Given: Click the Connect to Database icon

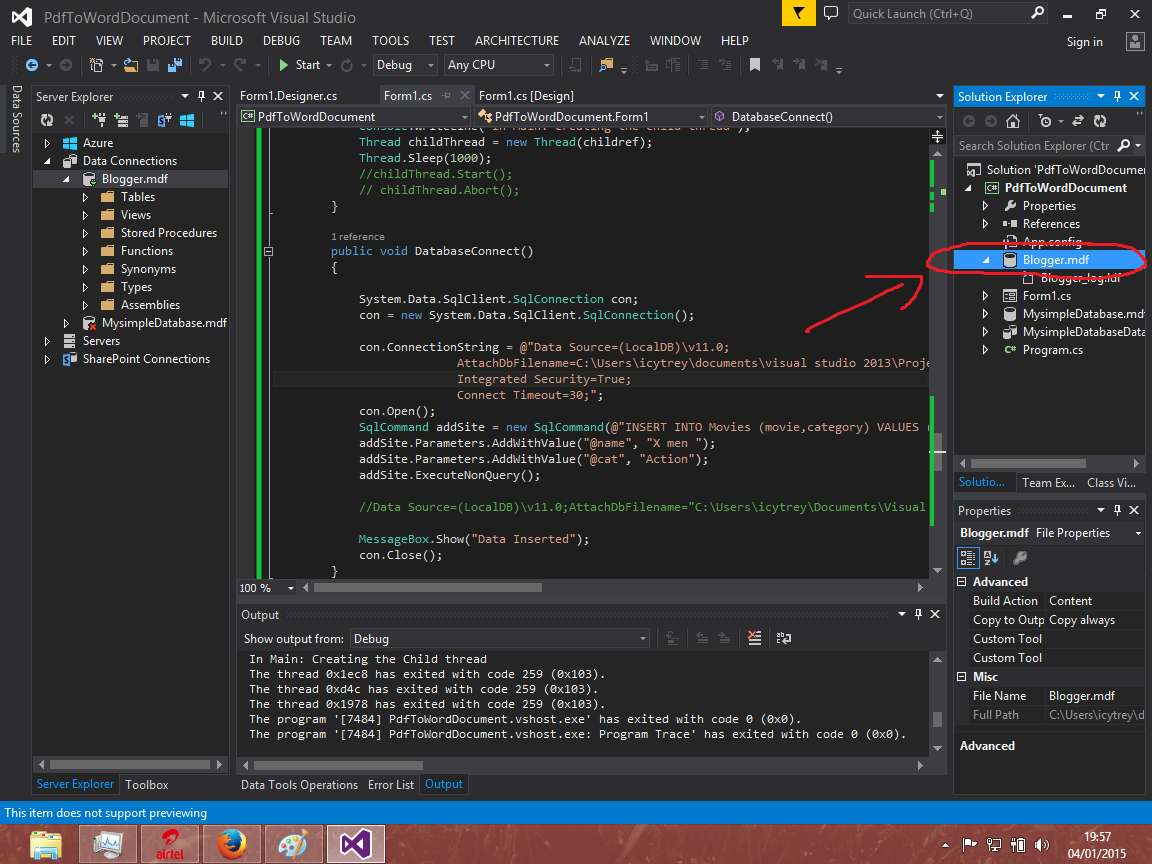Looking at the screenshot, I should pos(98,120).
